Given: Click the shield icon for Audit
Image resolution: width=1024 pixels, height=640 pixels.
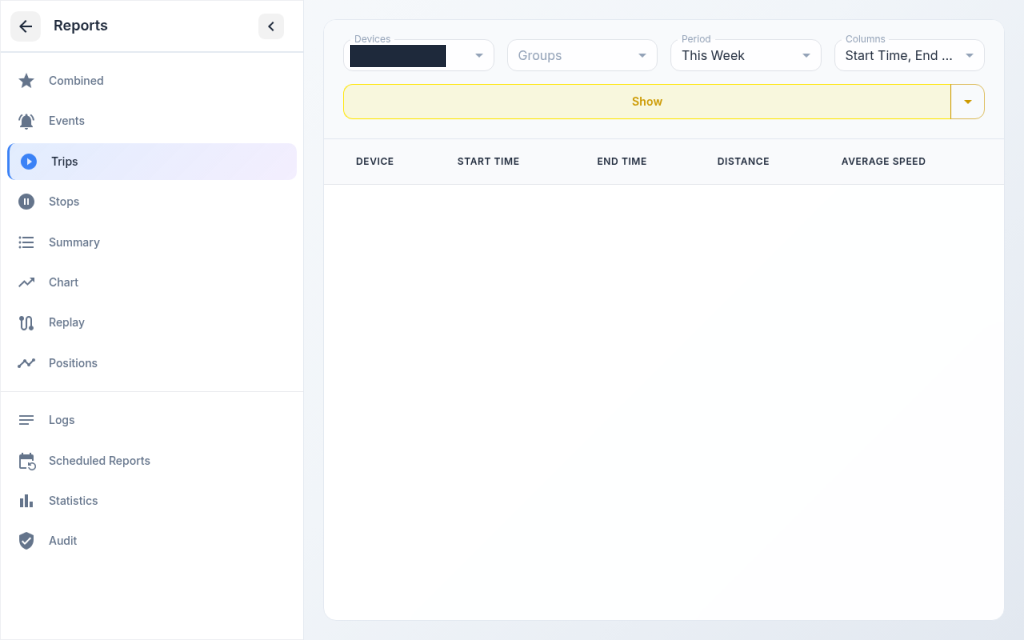Looking at the screenshot, I should click(x=26, y=541).
